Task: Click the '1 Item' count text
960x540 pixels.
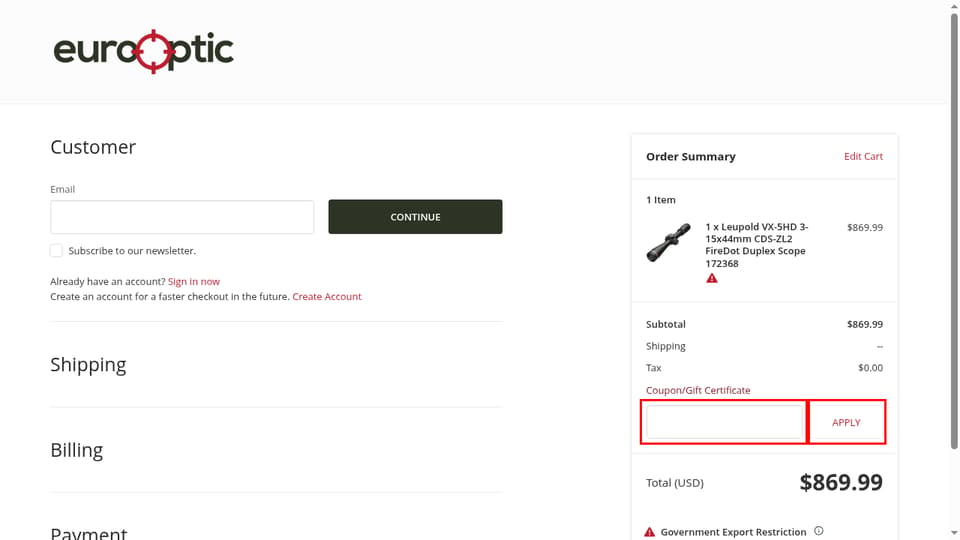Action: (661, 200)
